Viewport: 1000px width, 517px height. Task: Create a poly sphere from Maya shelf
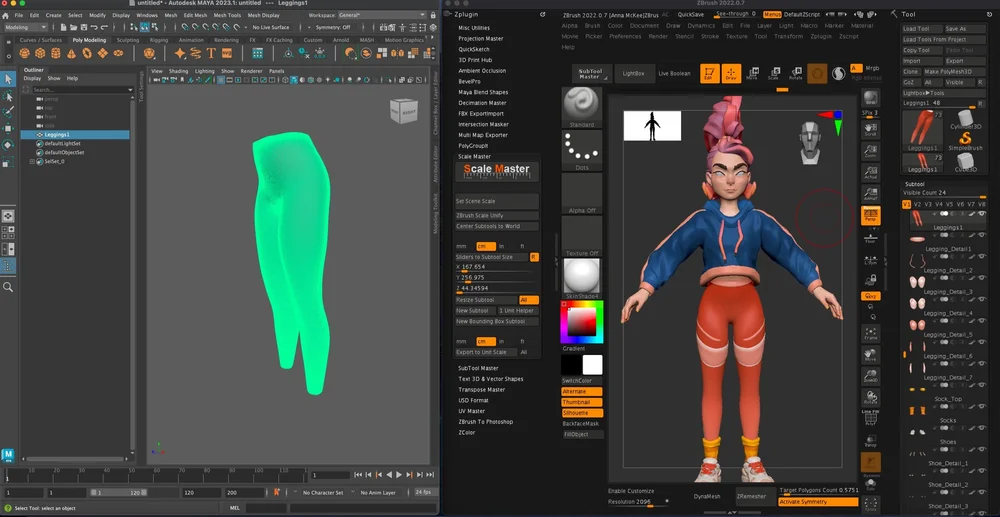[24, 54]
